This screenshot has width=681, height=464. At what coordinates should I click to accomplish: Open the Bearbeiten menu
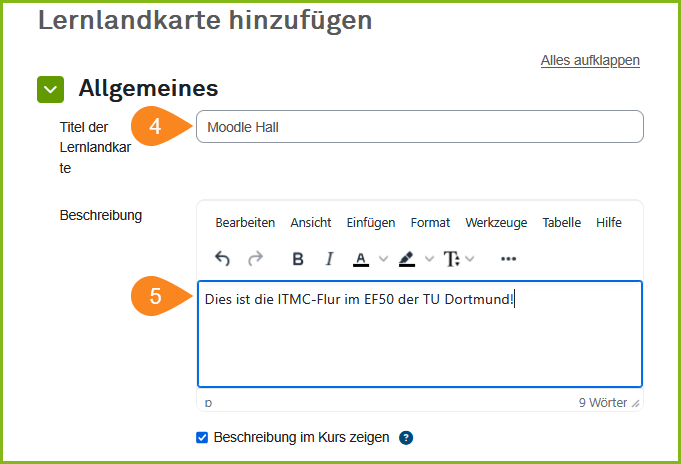(245, 222)
